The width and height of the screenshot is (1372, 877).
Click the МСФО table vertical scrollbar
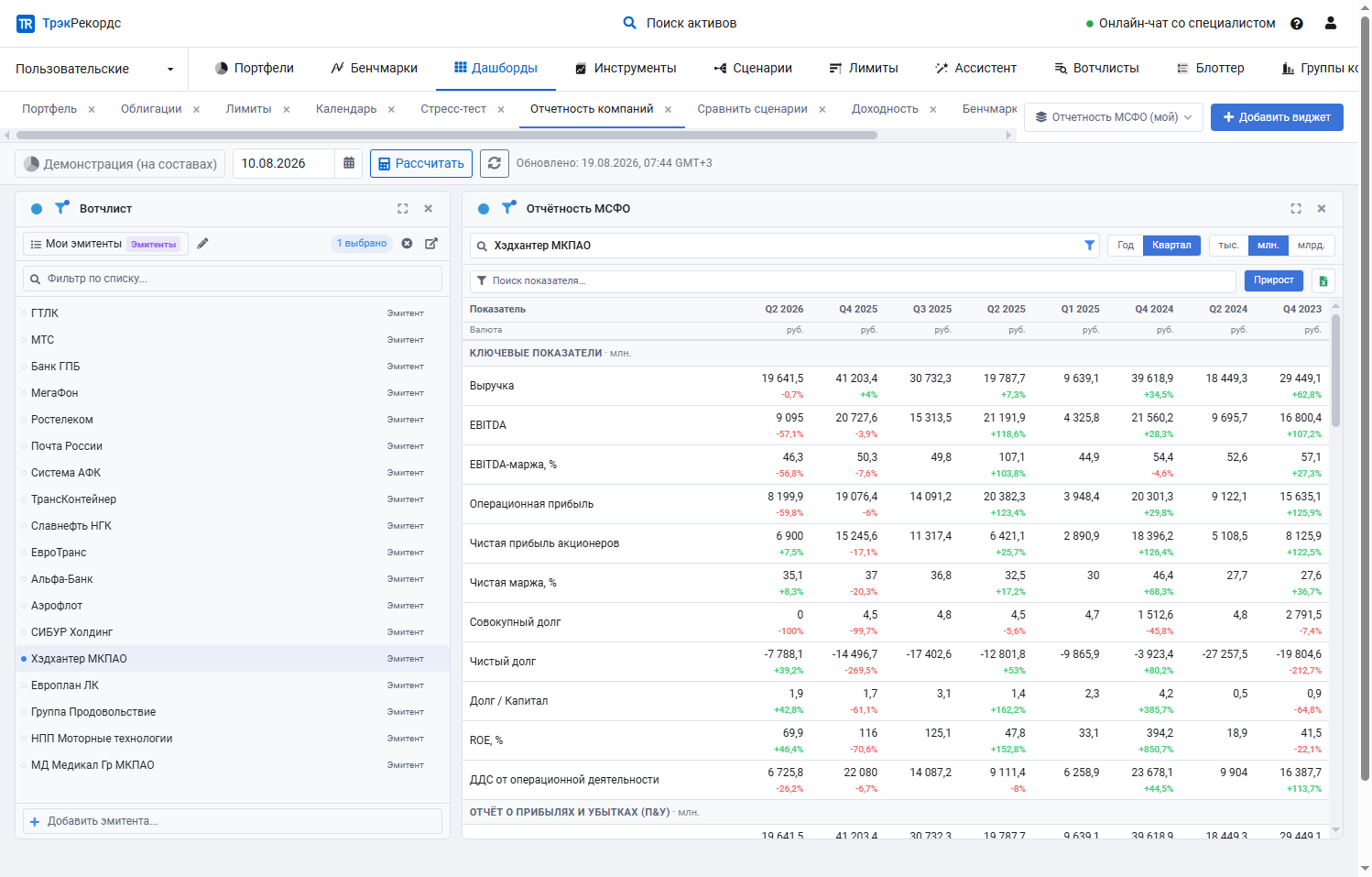[x=1335, y=371]
